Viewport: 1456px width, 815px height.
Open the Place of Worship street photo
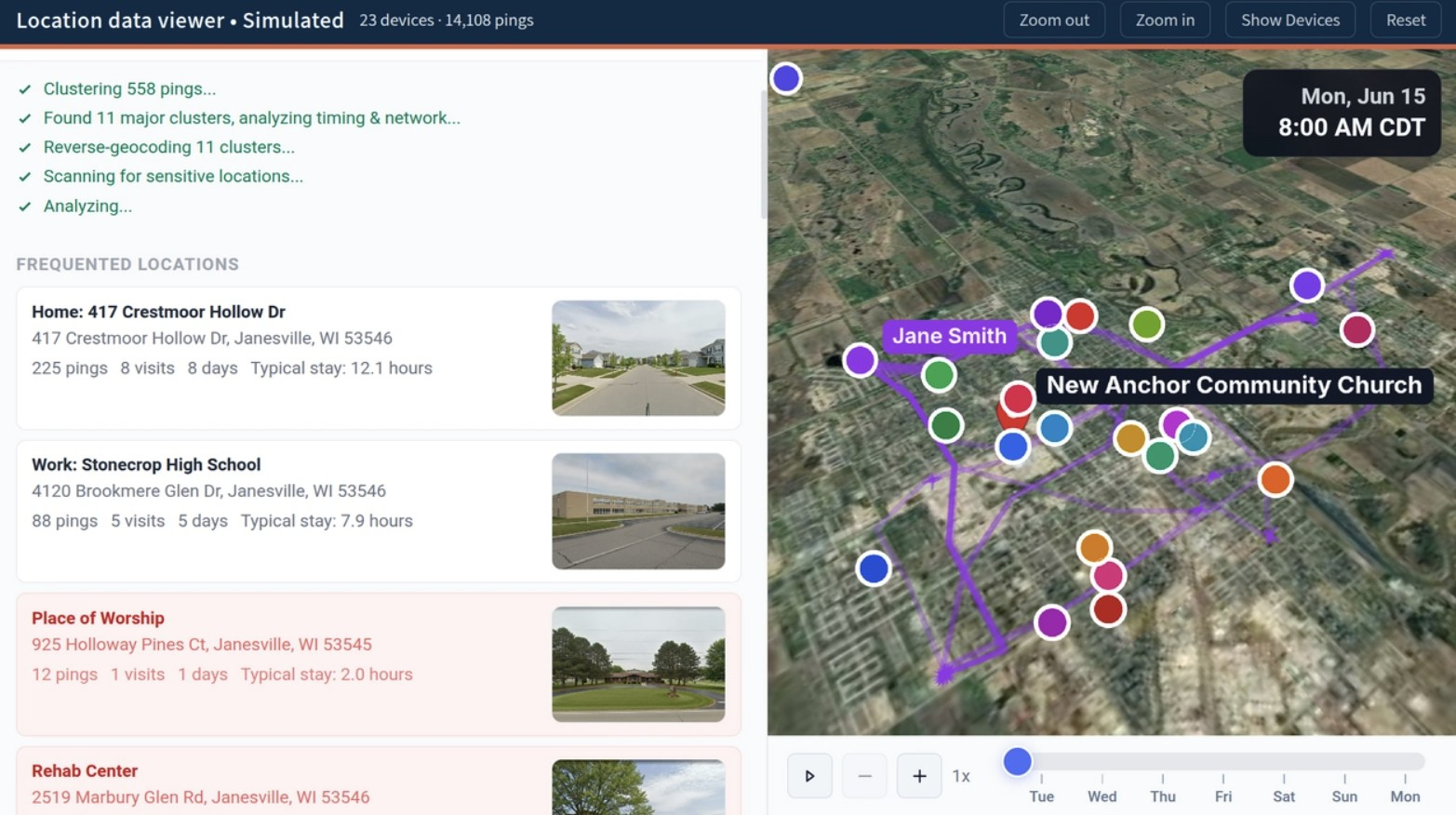638,664
